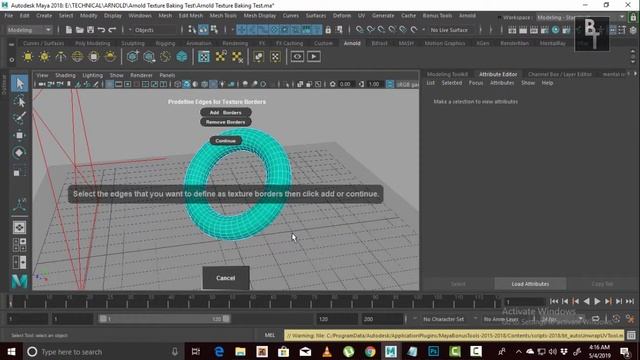Click the time slider ruler
This screenshot has width=640, height=360.
254,301
